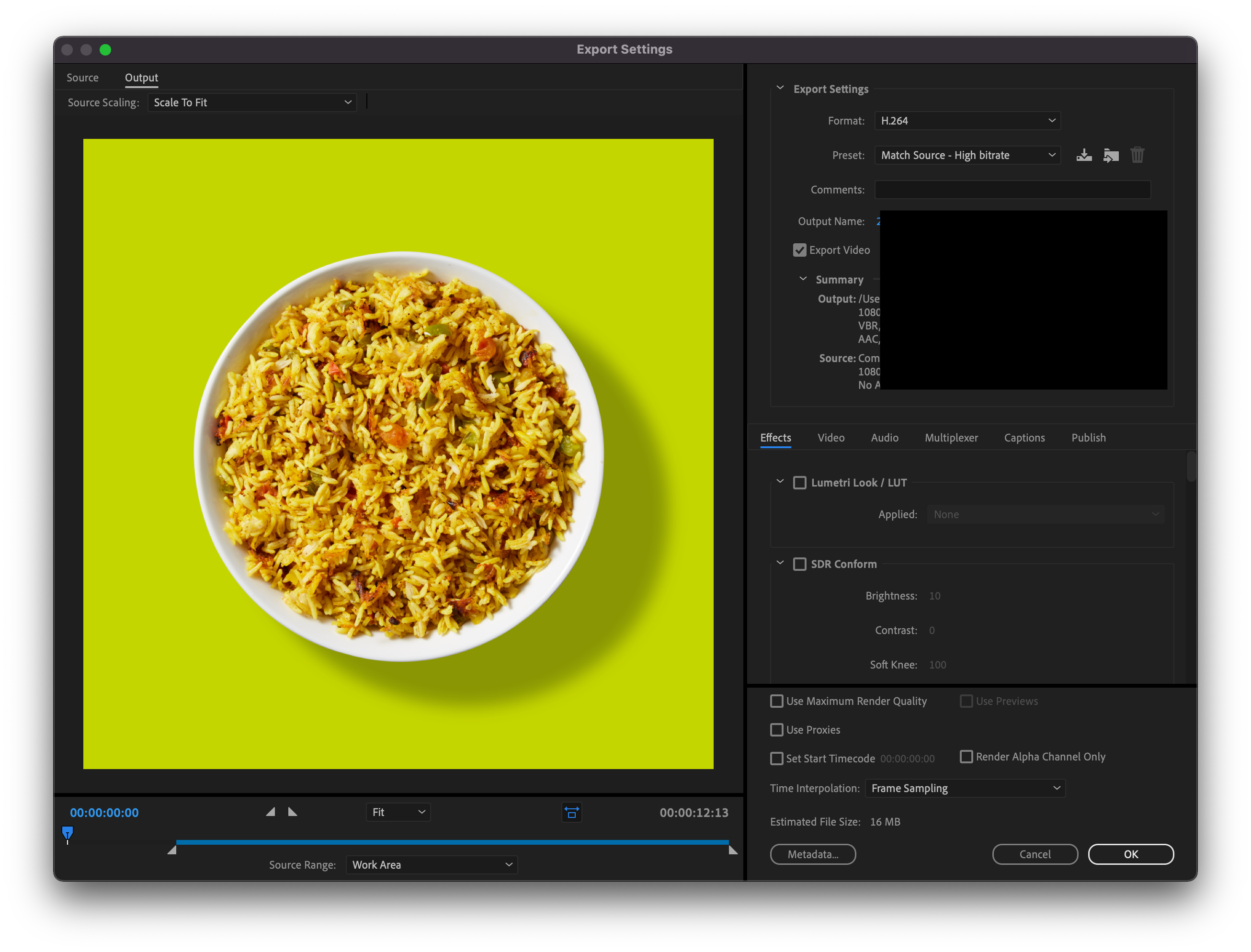Screen dimensions: 1251x952
Task: Click the Metadata button
Action: coord(812,854)
